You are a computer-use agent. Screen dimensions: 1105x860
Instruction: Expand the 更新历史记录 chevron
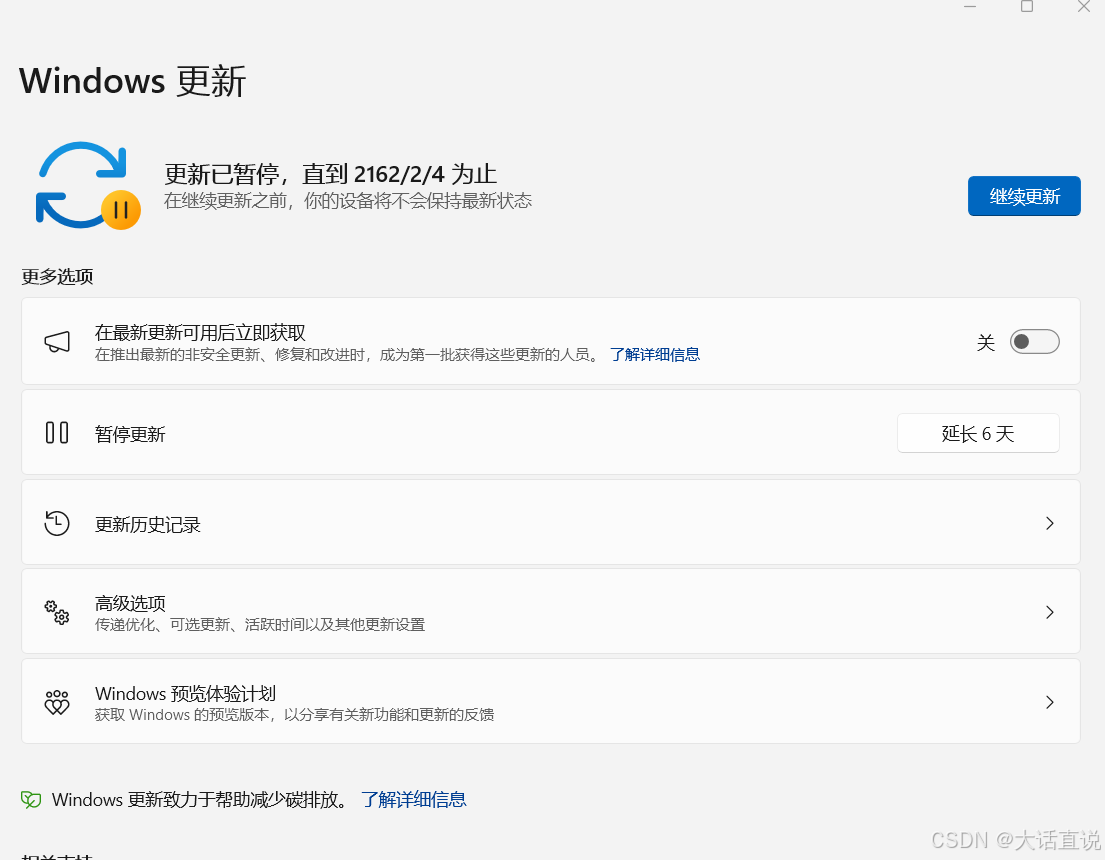pos(1049,523)
